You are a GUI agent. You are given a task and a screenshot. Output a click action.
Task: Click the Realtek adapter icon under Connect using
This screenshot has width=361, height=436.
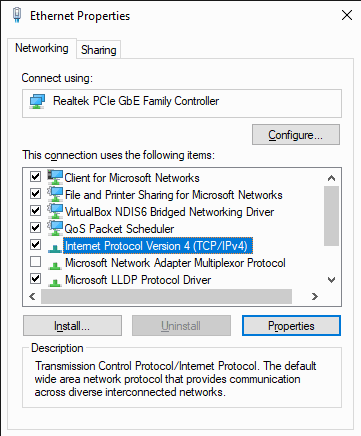point(37,101)
